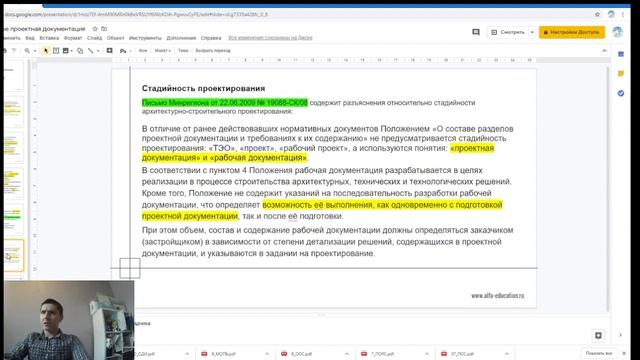640x360 pixels.
Task: Close the downloads bar
Action: (x=624, y=353)
